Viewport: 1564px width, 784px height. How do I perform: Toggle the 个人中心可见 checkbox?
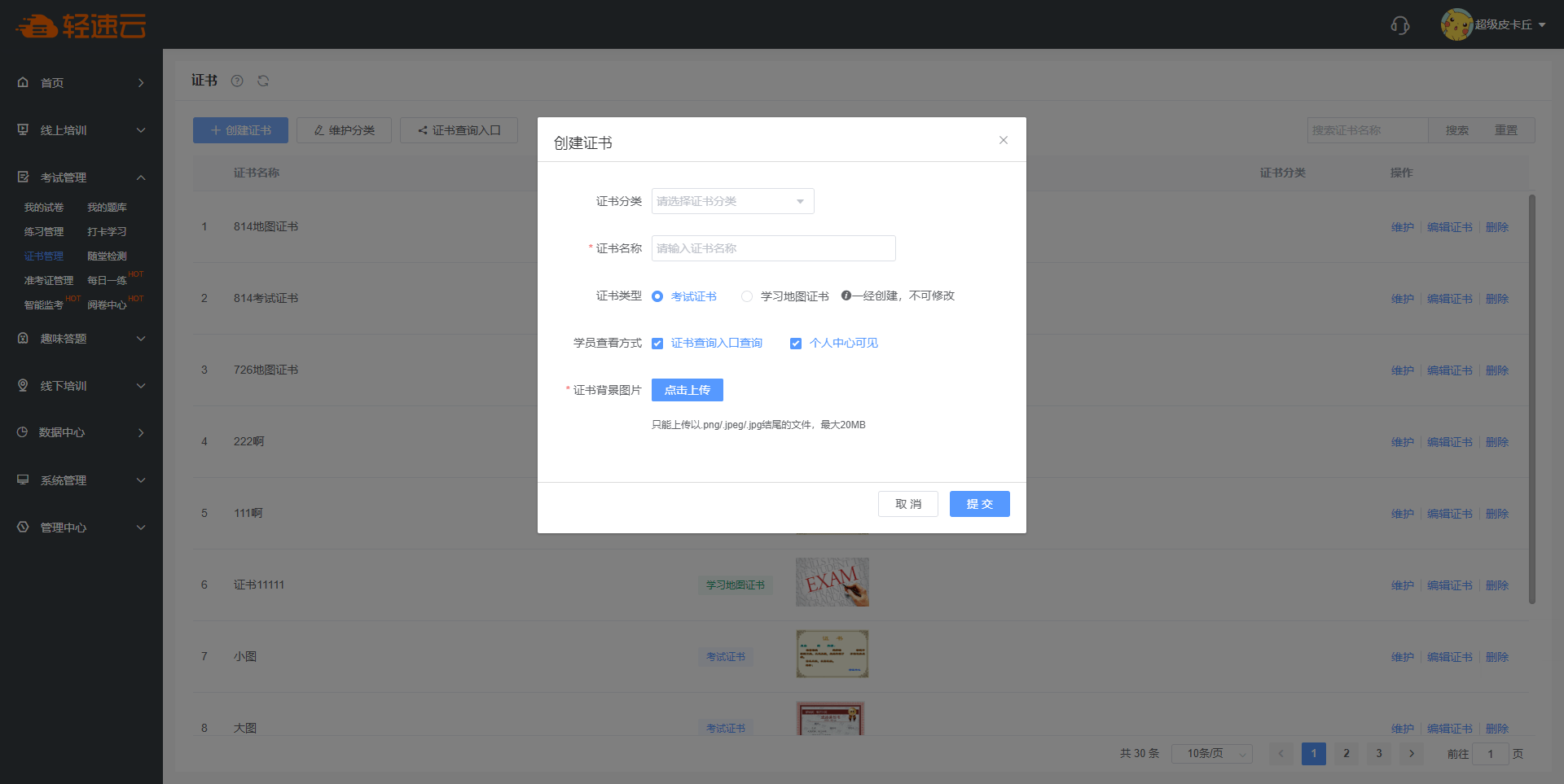(796, 344)
